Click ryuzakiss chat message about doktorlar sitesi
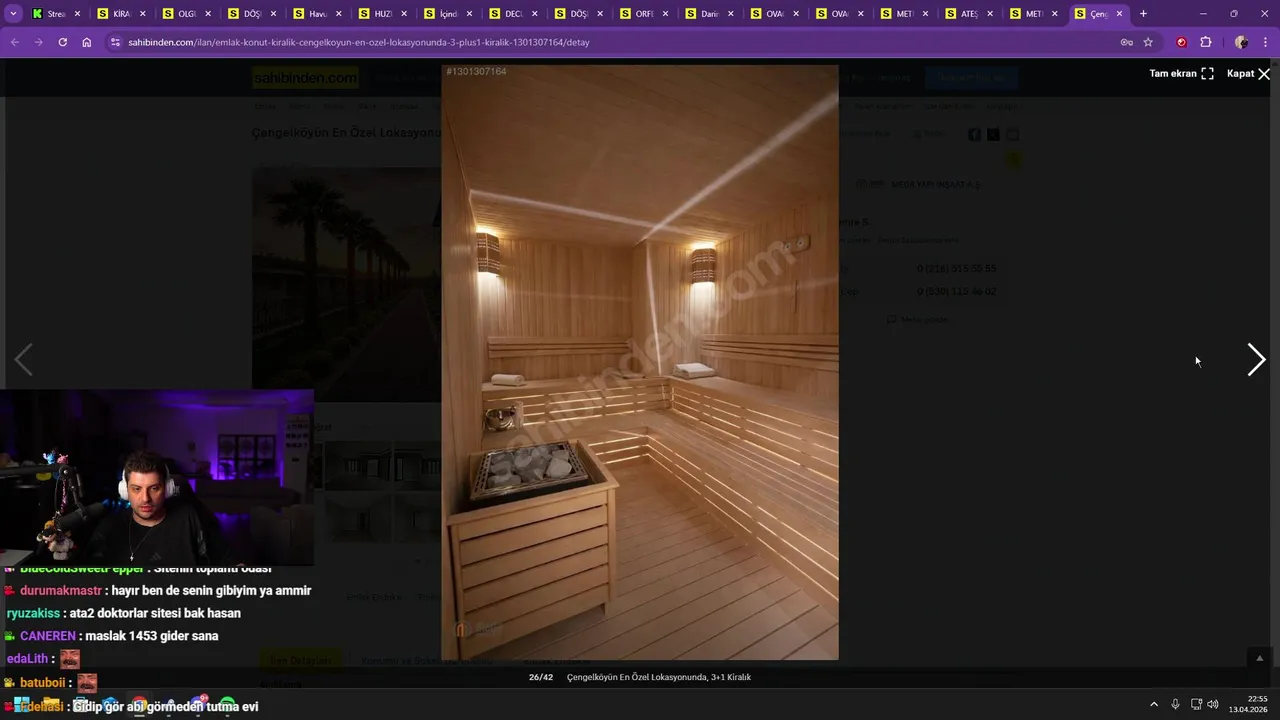 (124, 613)
